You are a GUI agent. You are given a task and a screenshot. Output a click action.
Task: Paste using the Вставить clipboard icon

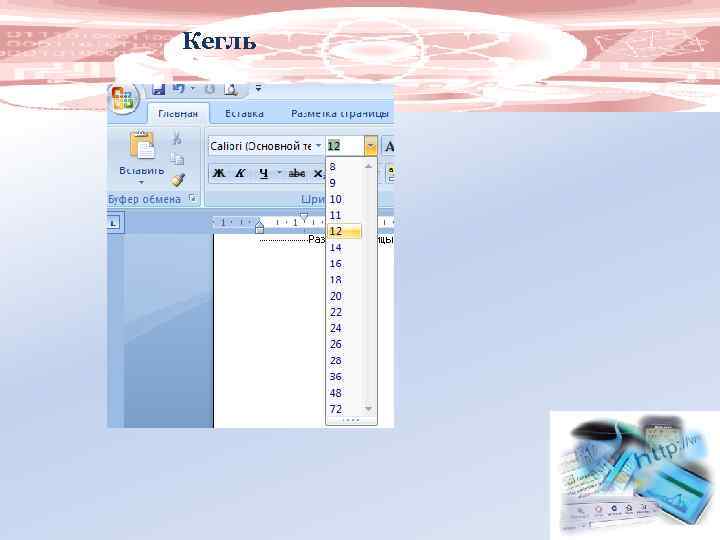[142, 146]
